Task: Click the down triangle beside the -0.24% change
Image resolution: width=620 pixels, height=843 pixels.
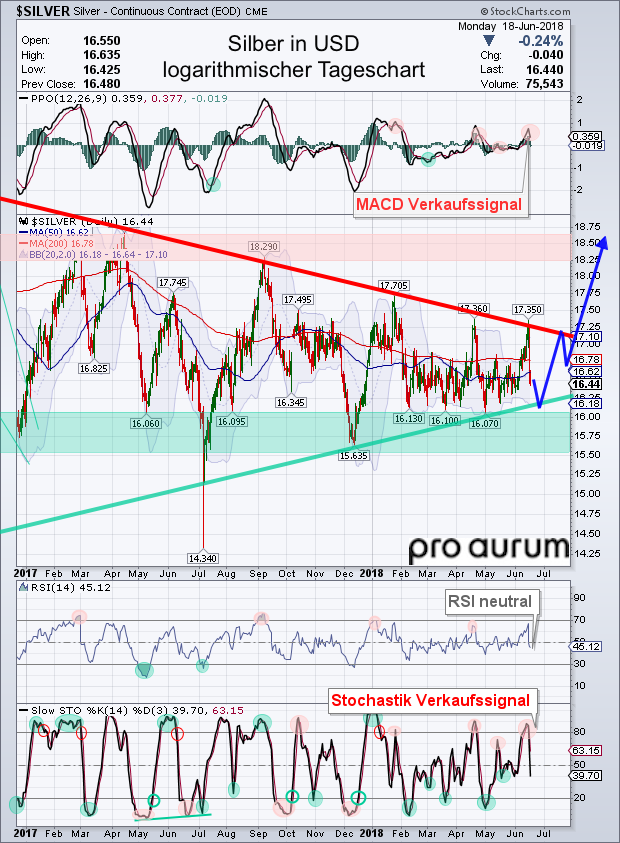Action: [x=487, y=41]
